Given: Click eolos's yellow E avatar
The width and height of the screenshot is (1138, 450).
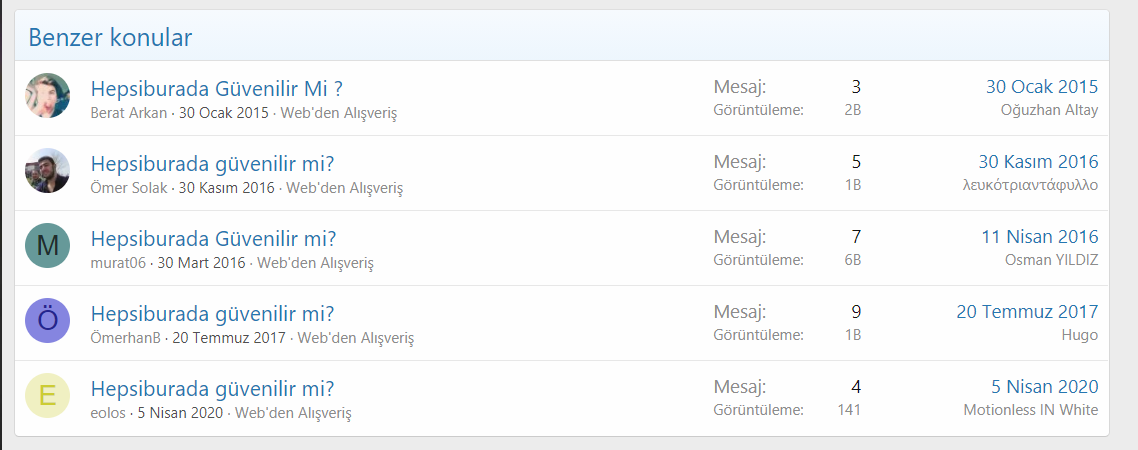Looking at the screenshot, I should [47, 396].
